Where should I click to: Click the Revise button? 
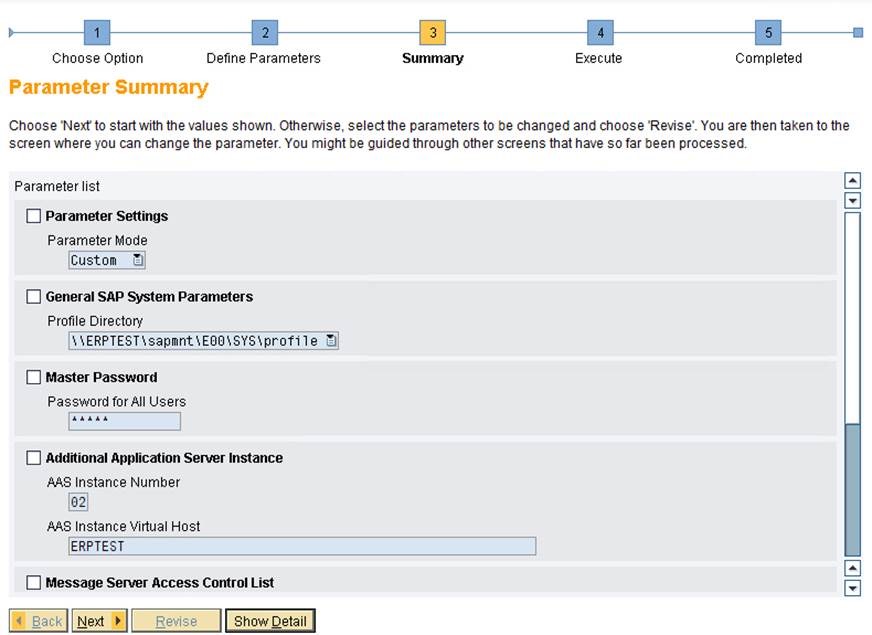pyautogui.click(x=176, y=621)
